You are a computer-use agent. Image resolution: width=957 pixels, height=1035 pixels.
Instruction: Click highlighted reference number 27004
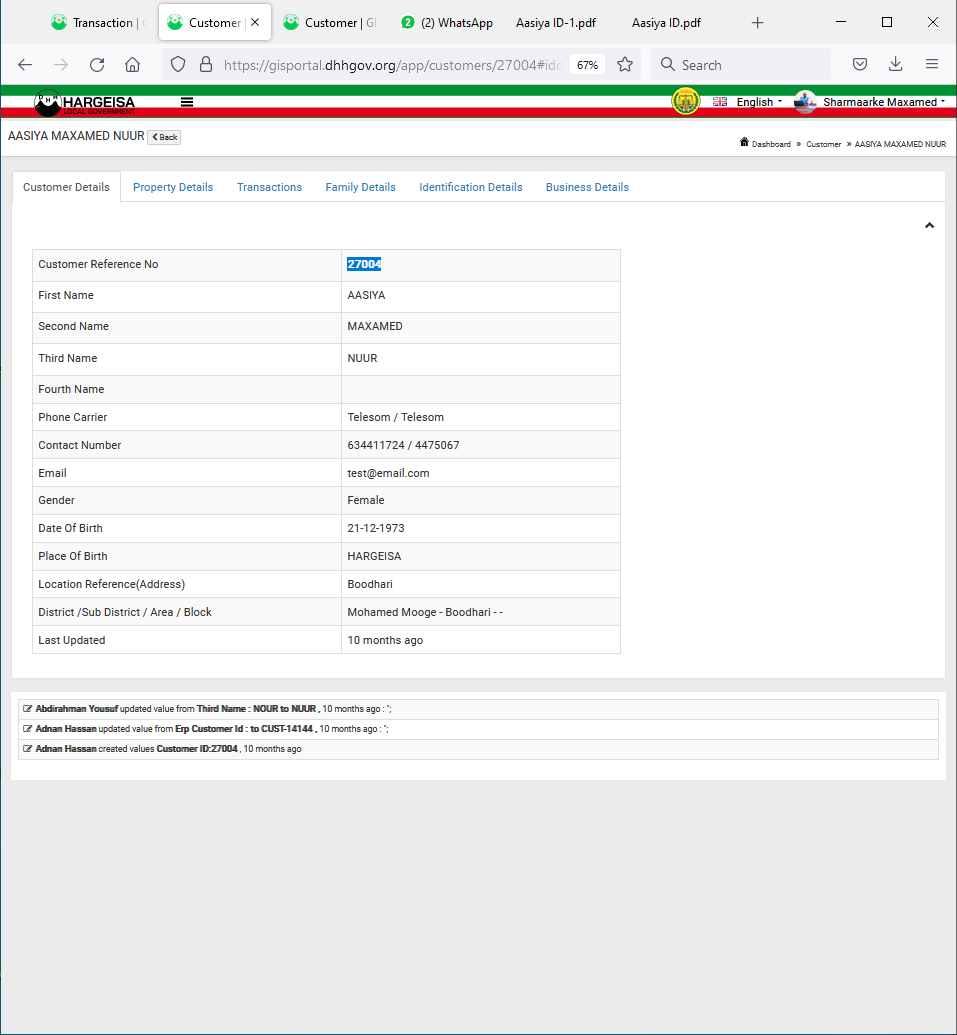click(364, 264)
